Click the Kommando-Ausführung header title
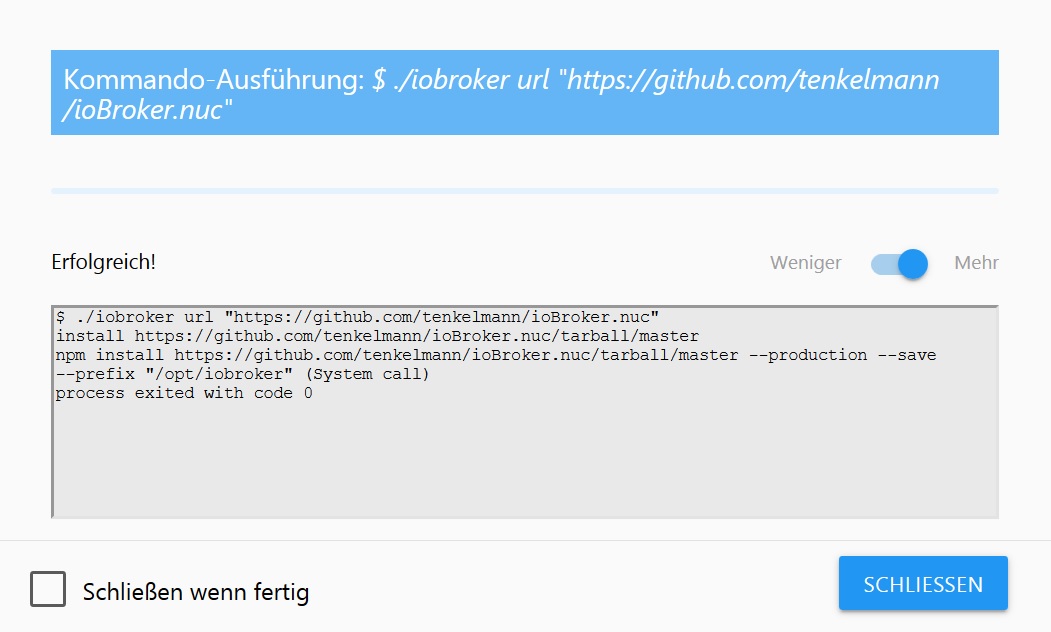The height and width of the screenshot is (632, 1051). click(501, 94)
